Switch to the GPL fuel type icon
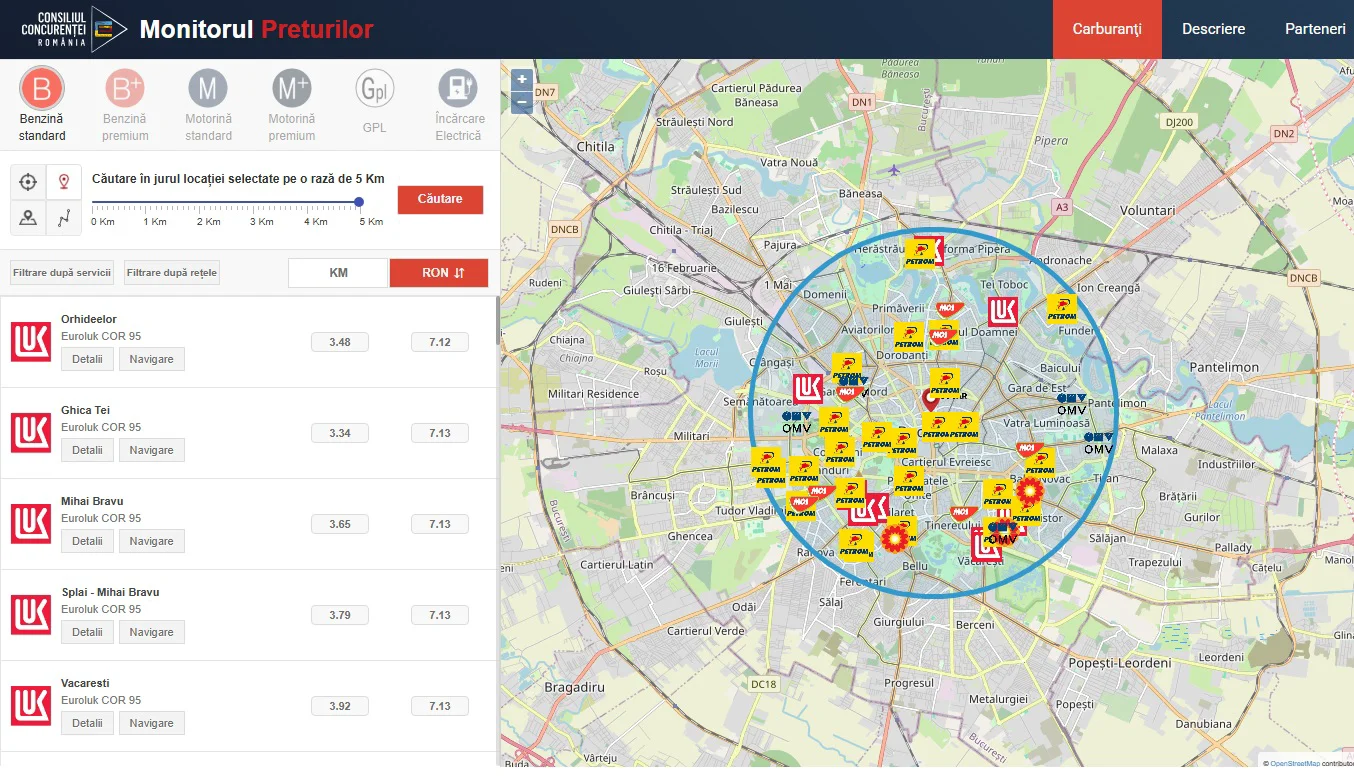 374,90
